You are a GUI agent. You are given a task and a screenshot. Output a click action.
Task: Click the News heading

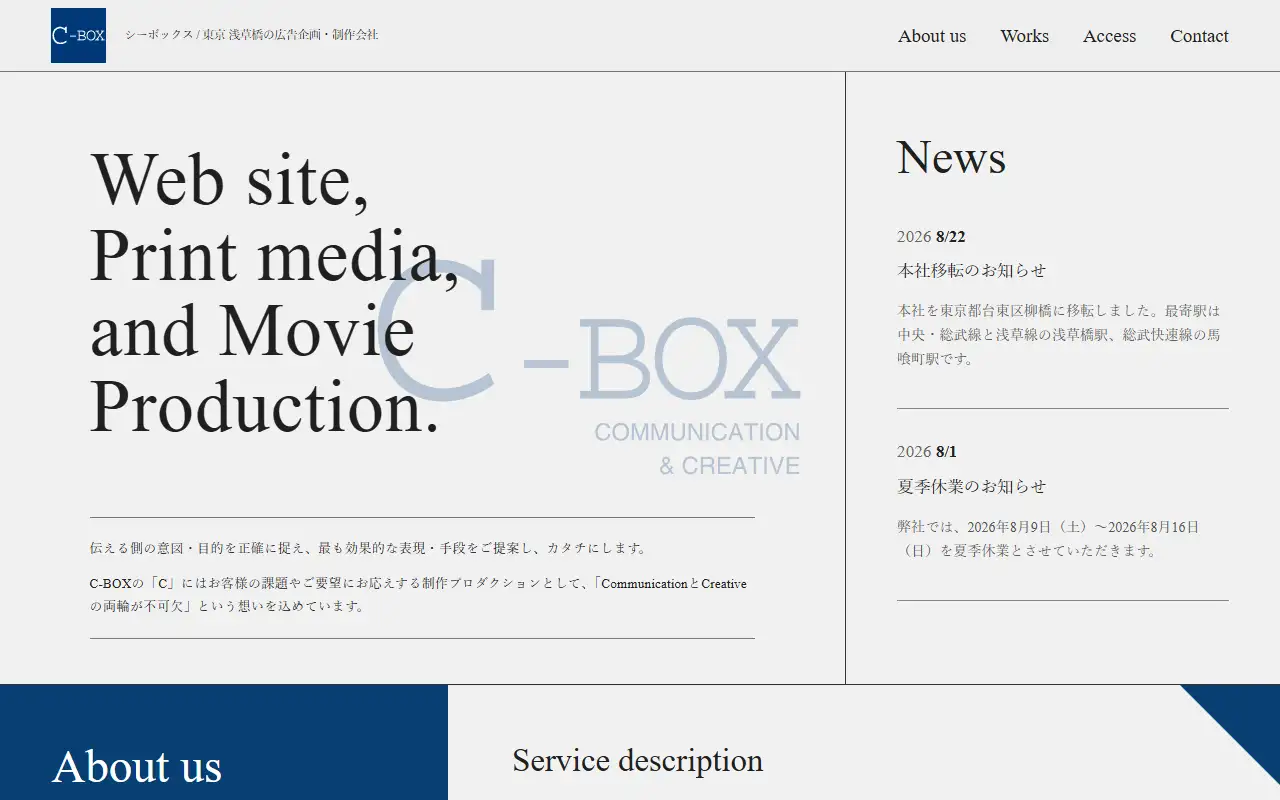coord(951,157)
